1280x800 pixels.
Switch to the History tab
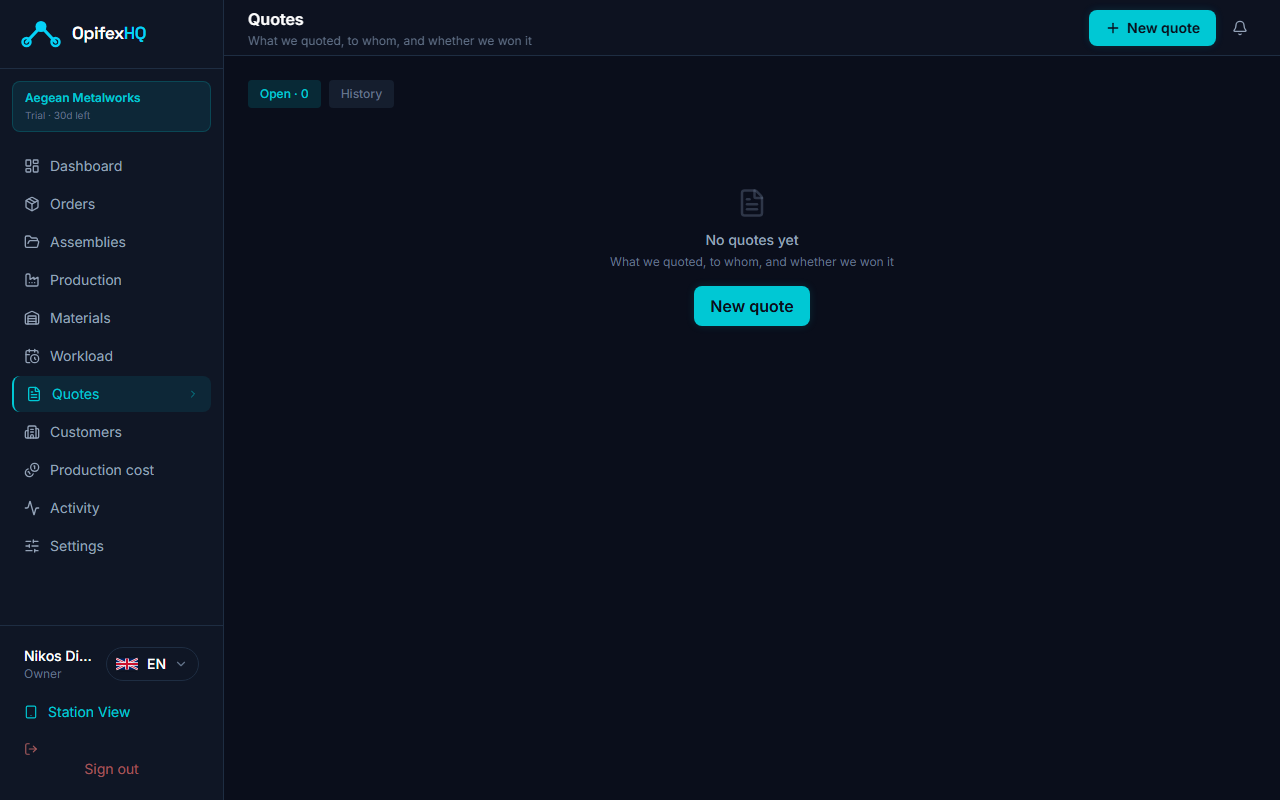click(361, 94)
